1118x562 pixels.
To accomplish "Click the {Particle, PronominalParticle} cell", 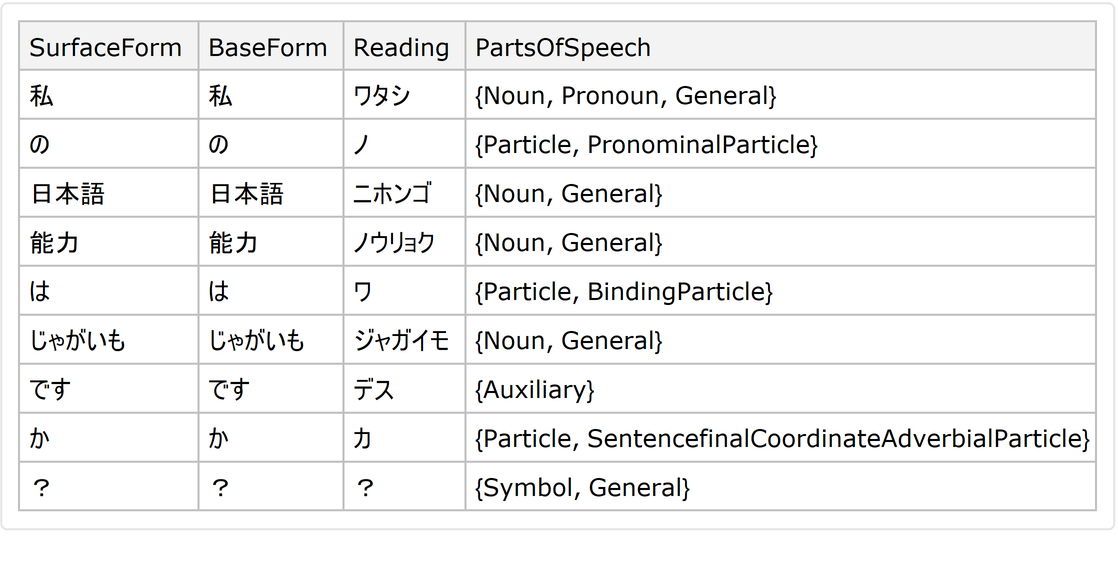I will click(x=647, y=145).
